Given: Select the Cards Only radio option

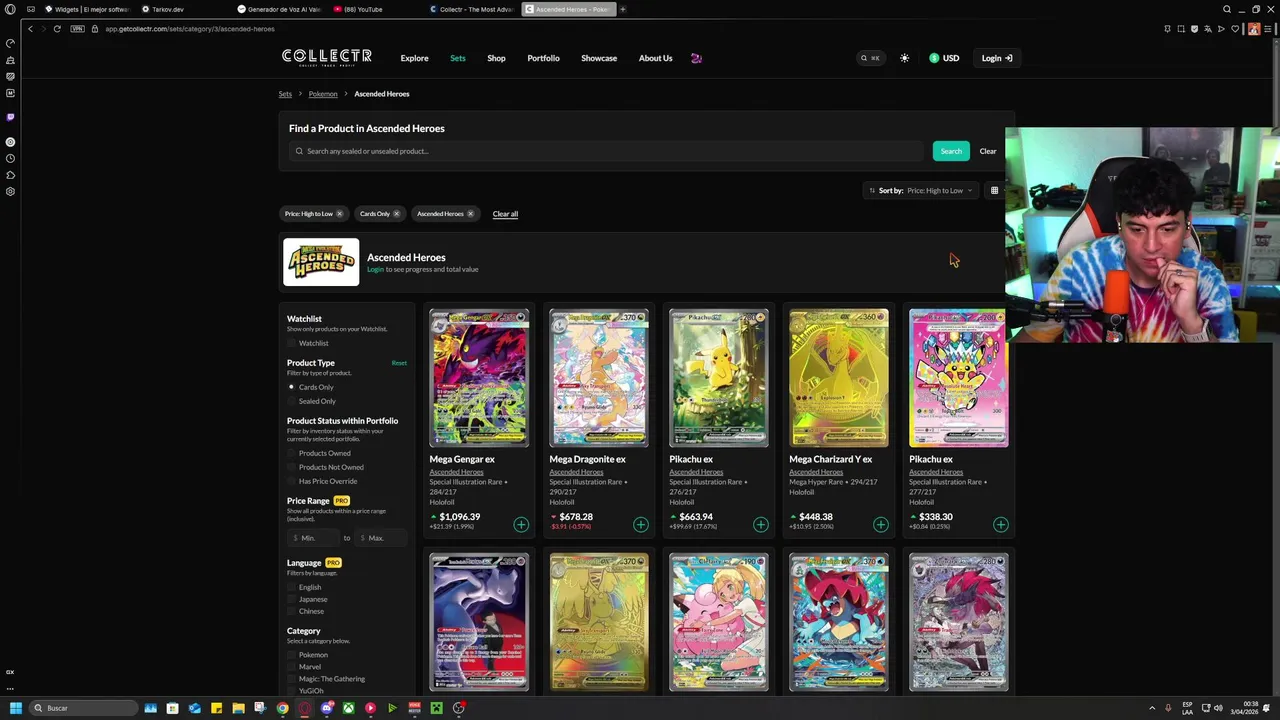Looking at the screenshot, I should pos(292,387).
